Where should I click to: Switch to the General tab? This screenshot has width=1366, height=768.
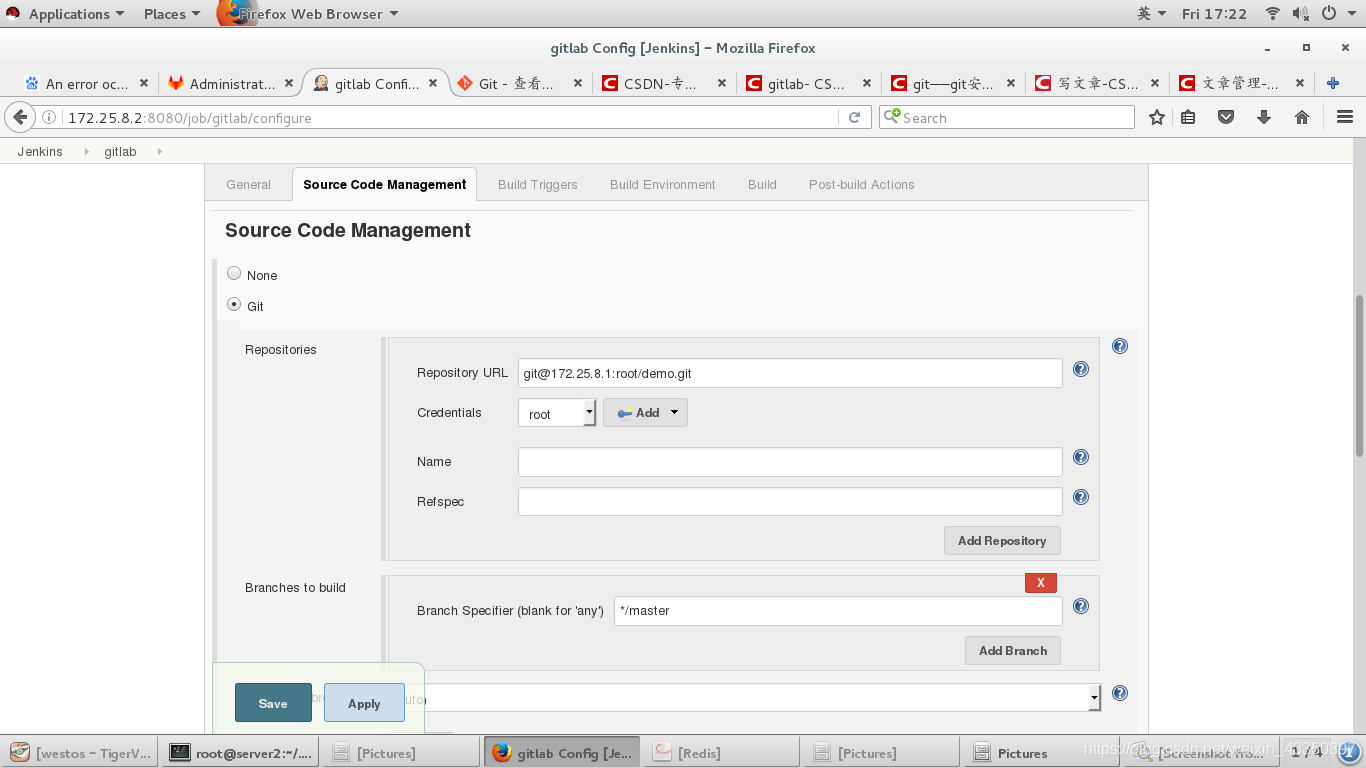coord(248,184)
